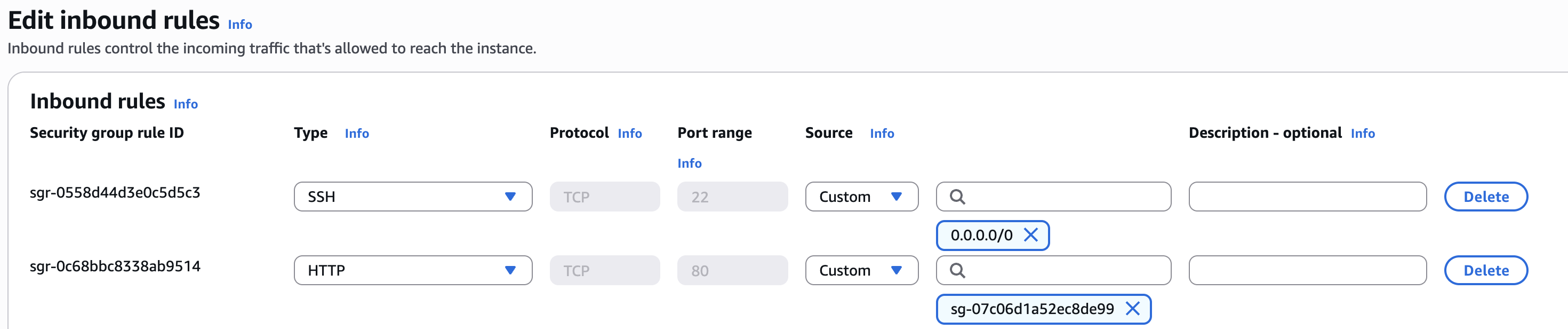Expand Custom source dropdown for HTTP rule

click(x=861, y=270)
